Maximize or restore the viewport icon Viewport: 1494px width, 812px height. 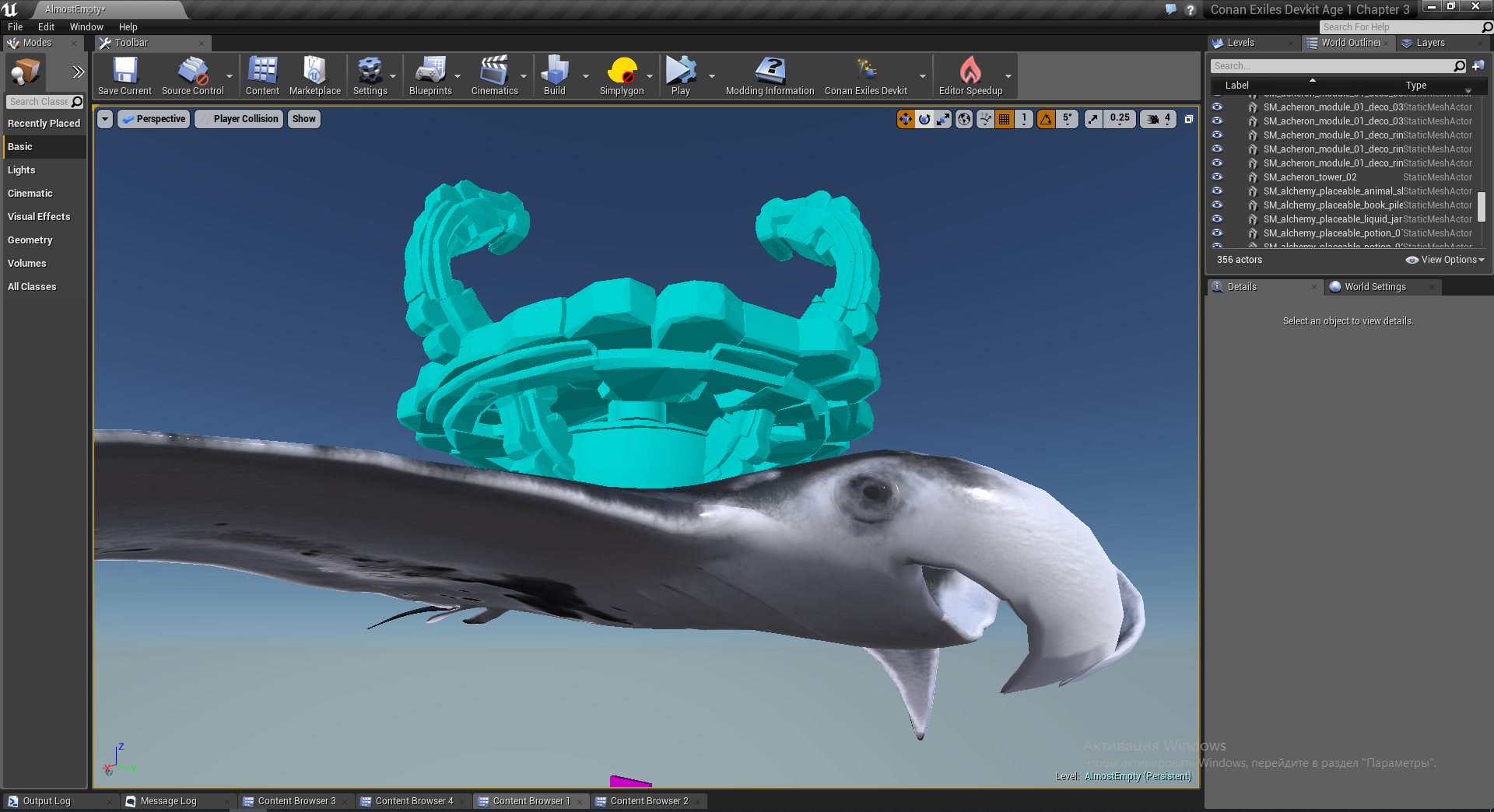(1189, 119)
